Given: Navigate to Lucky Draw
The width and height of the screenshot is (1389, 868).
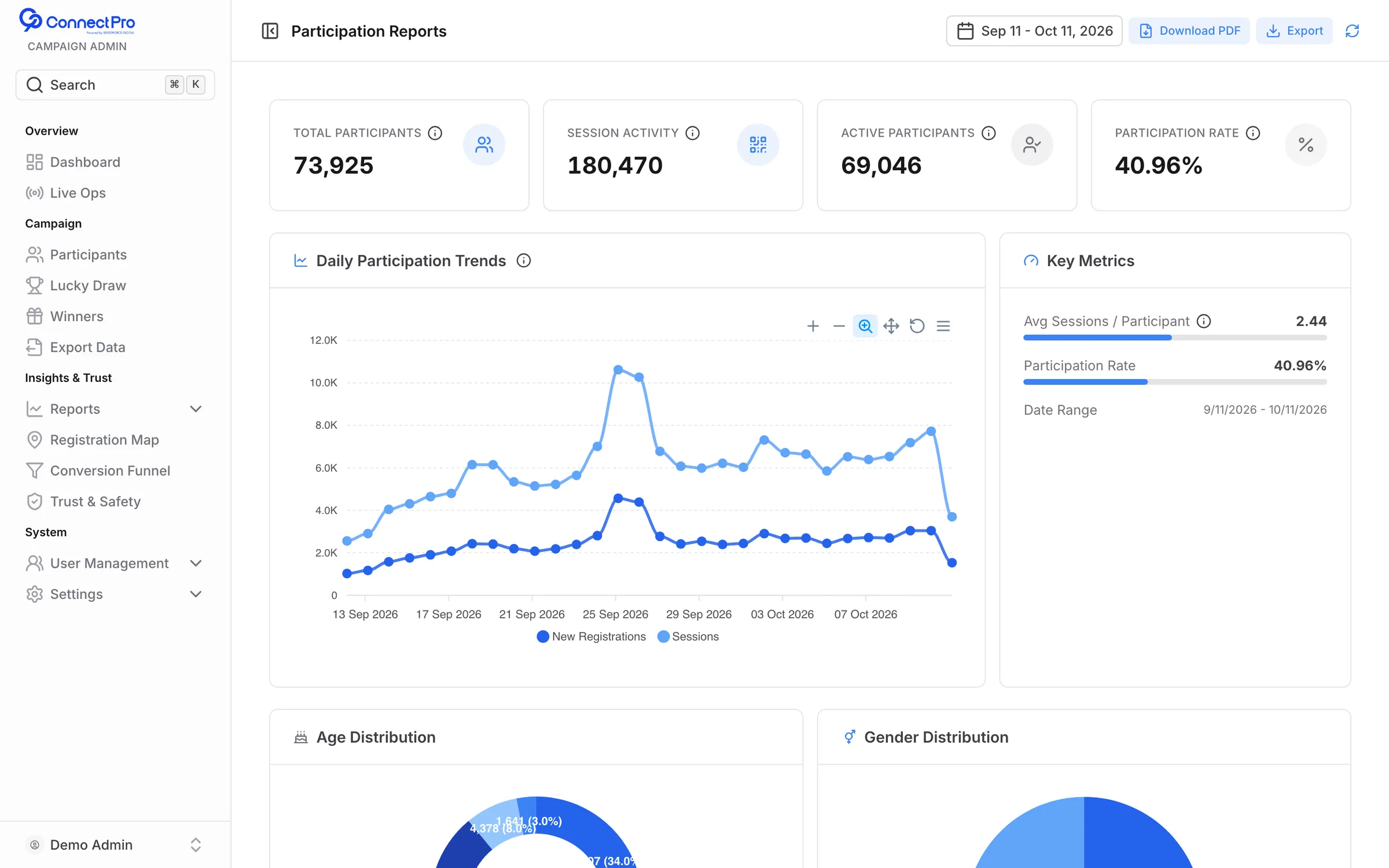Looking at the screenshot, I should (x=115, y=285).
